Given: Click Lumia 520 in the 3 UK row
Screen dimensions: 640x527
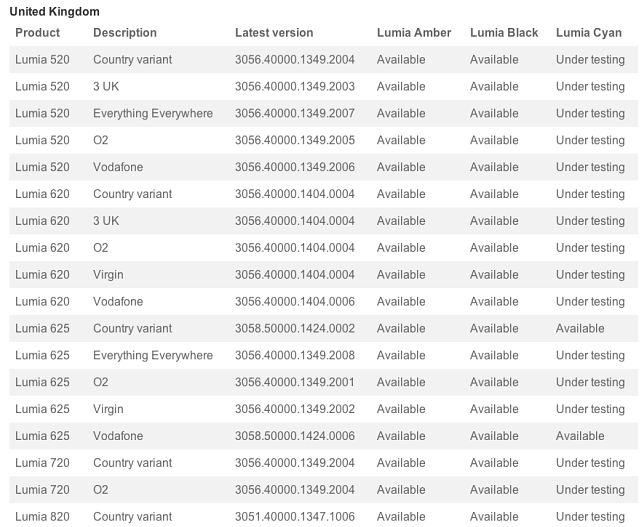Looking at the screenshot, I should click(x=42, y=87).
